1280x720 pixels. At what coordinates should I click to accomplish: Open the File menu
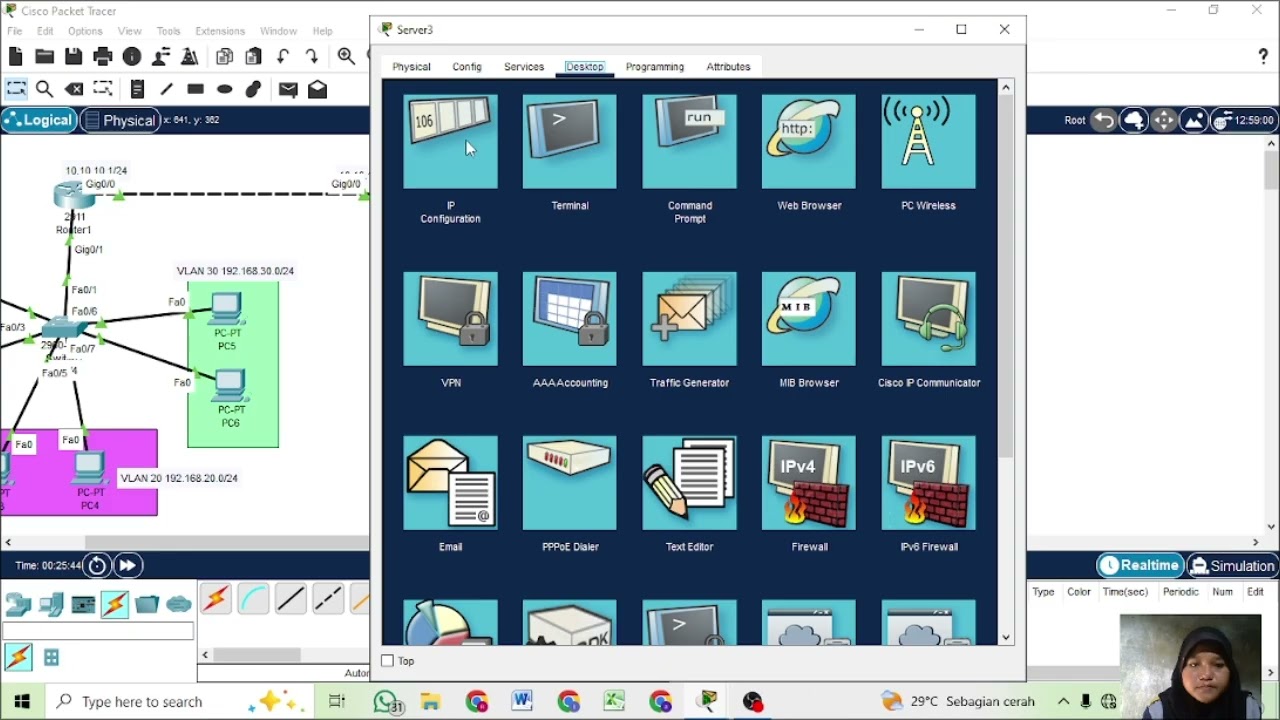[x=15, y=31]
